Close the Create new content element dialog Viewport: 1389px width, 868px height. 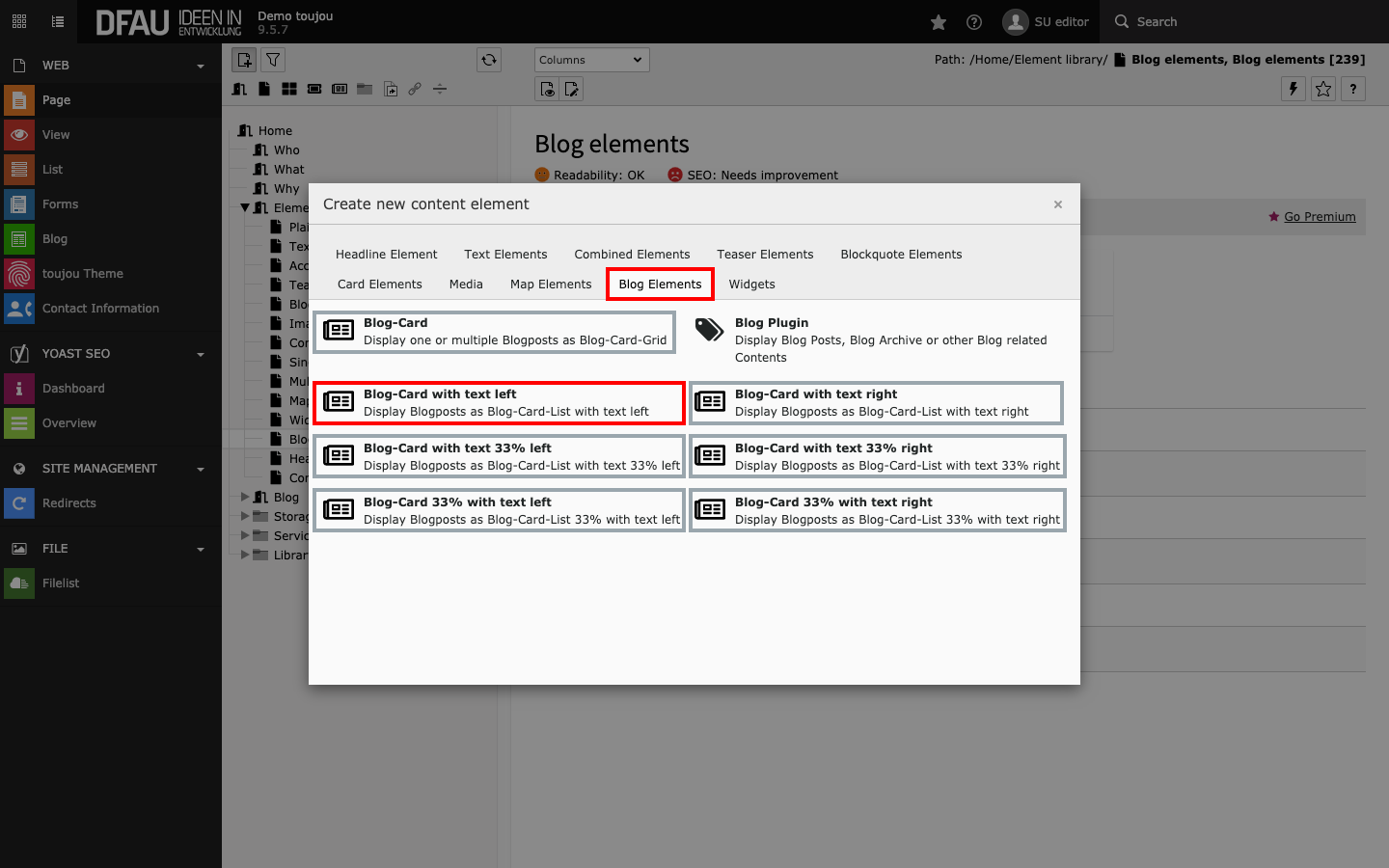[x=1058, y=204]
